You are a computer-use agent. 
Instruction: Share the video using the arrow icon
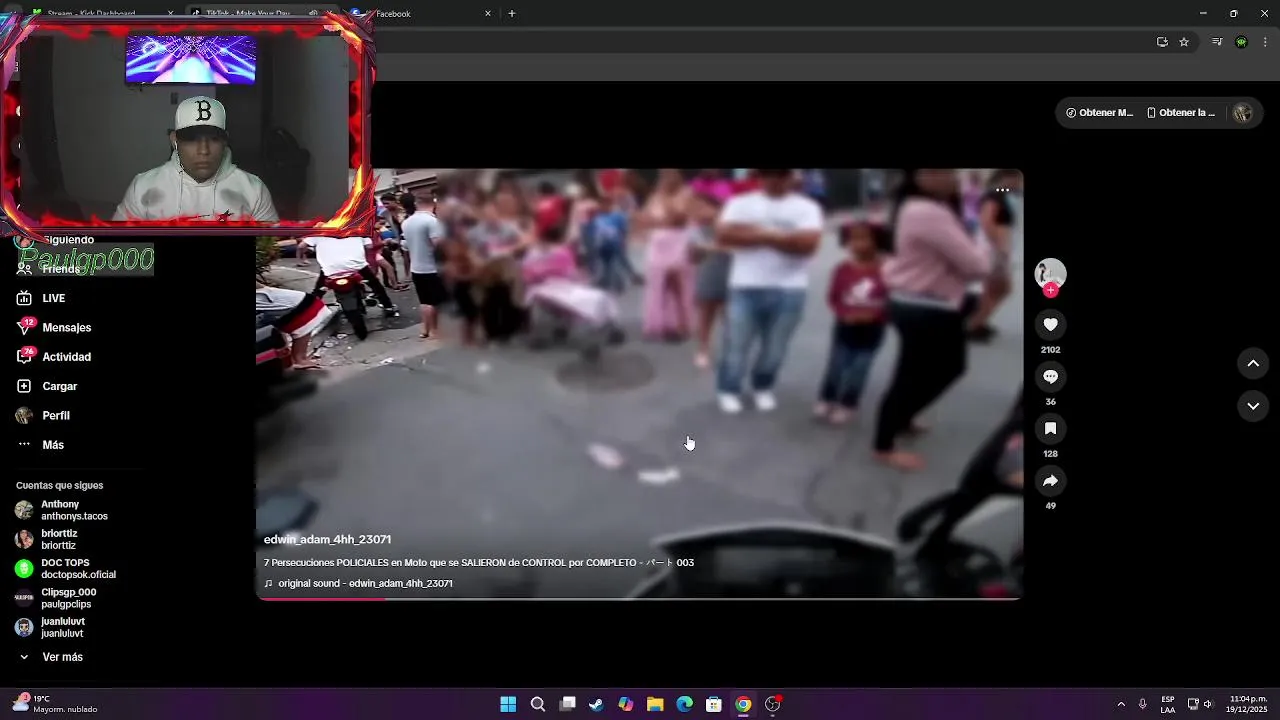click(1050, 481)
